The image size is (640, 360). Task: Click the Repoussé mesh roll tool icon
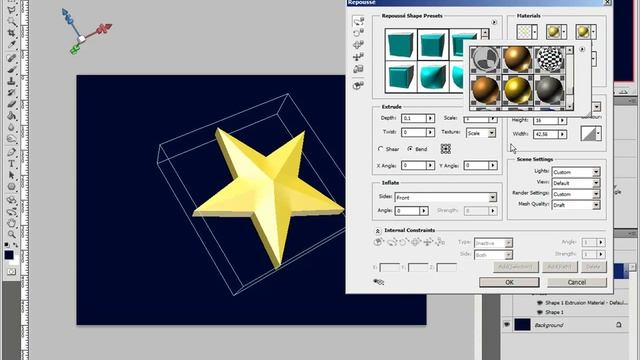pos(358,33)
